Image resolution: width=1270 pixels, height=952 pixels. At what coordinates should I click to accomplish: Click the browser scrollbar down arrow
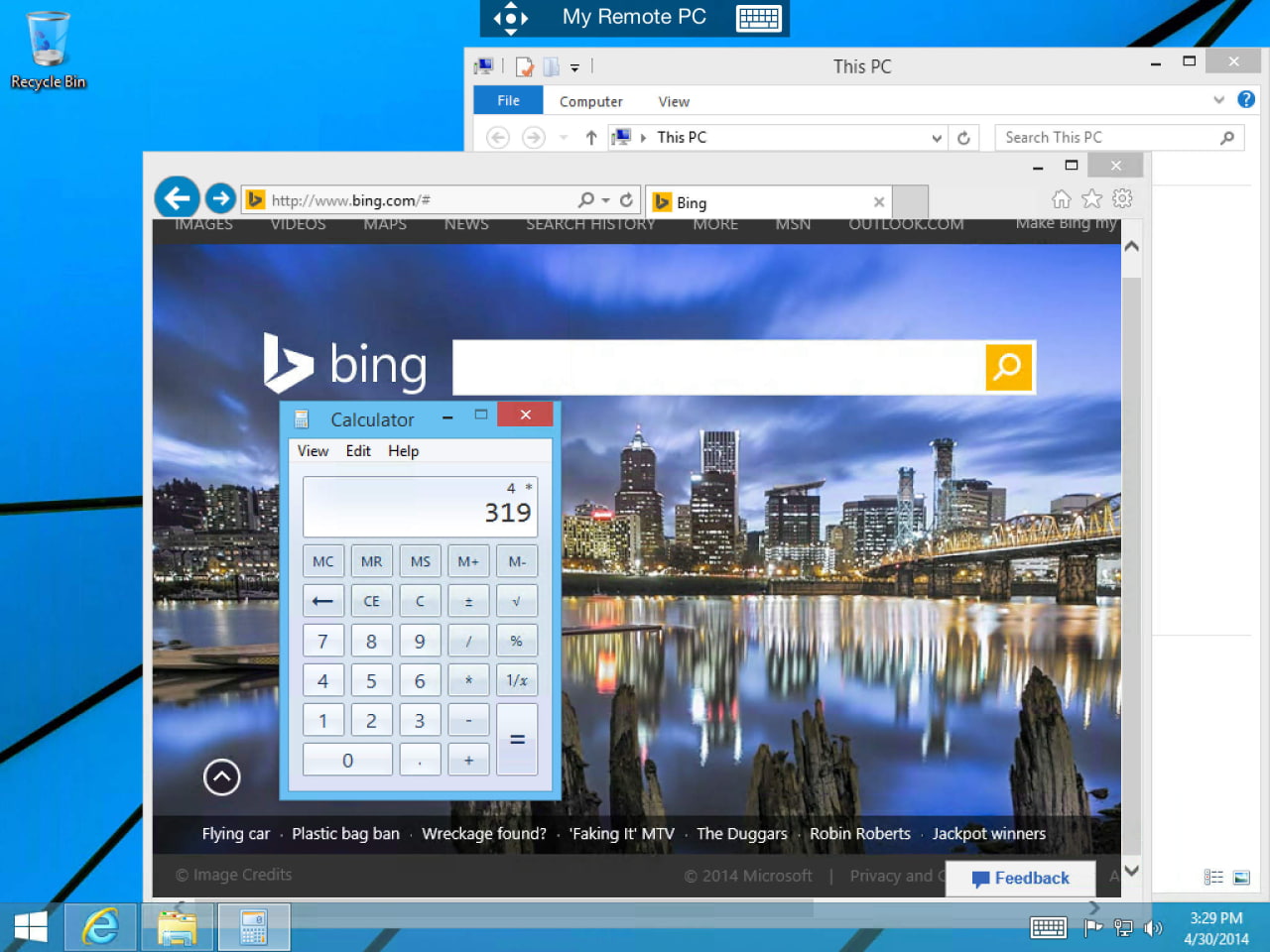pyautogui.click(x=1131, y=870)
